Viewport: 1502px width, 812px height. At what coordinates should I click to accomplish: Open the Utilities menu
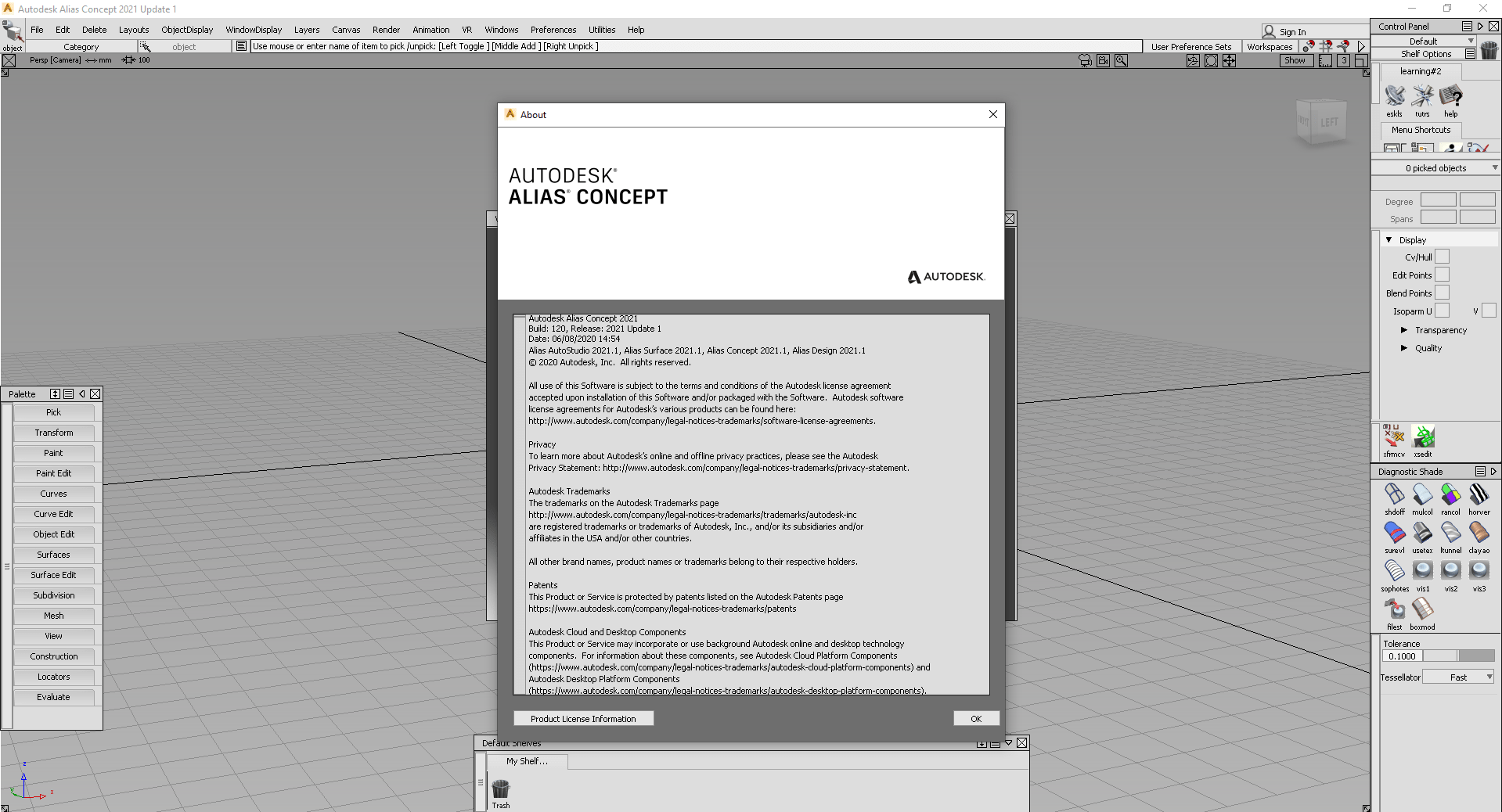(602, 30)
